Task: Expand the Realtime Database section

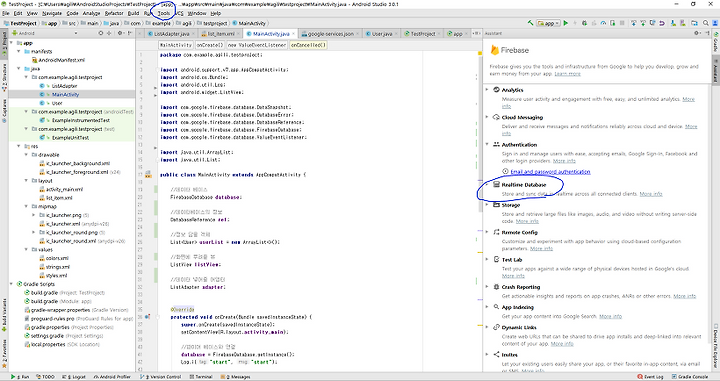Action: 487,185
